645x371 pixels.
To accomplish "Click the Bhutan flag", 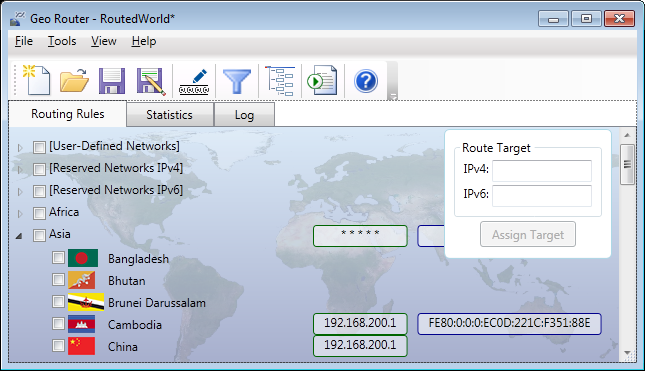I will click(x=81, y=280).
